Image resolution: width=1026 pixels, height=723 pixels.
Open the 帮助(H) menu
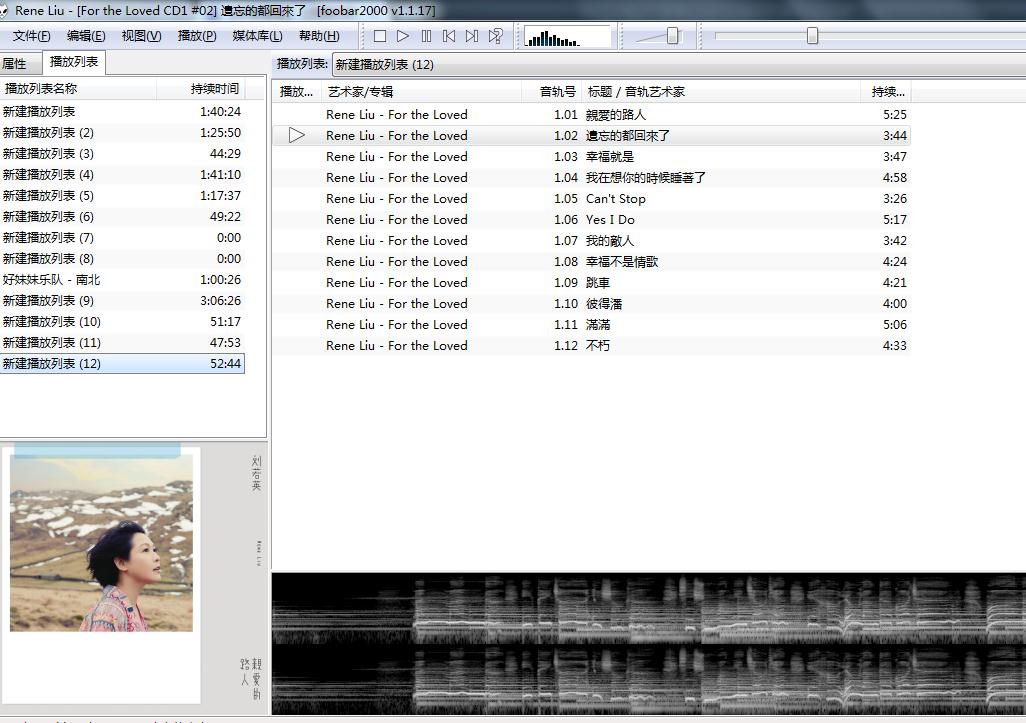[x=319, y=36]
